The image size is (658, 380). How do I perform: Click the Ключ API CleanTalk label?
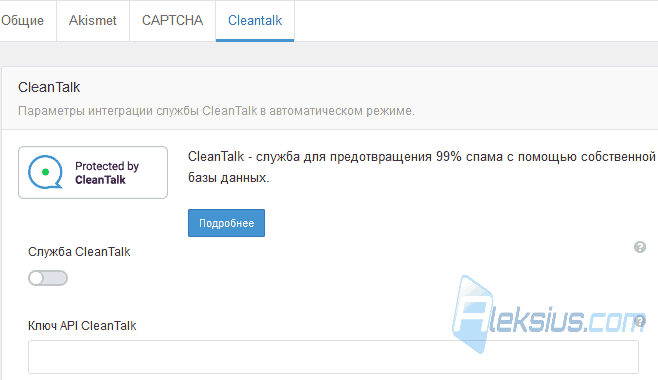82,326
